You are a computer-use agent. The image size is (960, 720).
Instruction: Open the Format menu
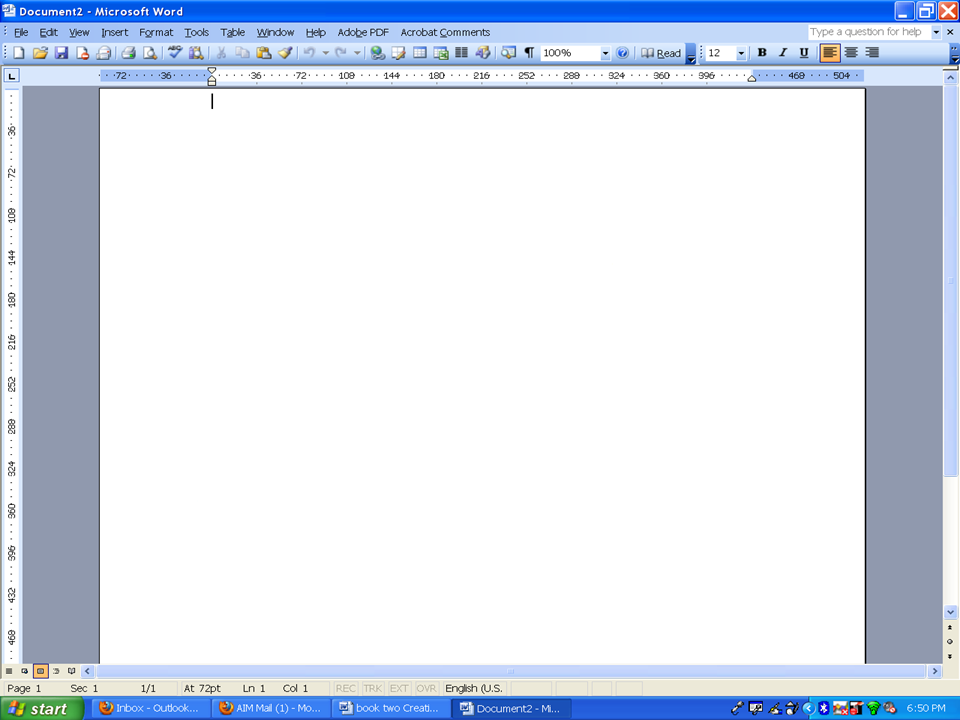pyautogui.click(x=156, y=32)
